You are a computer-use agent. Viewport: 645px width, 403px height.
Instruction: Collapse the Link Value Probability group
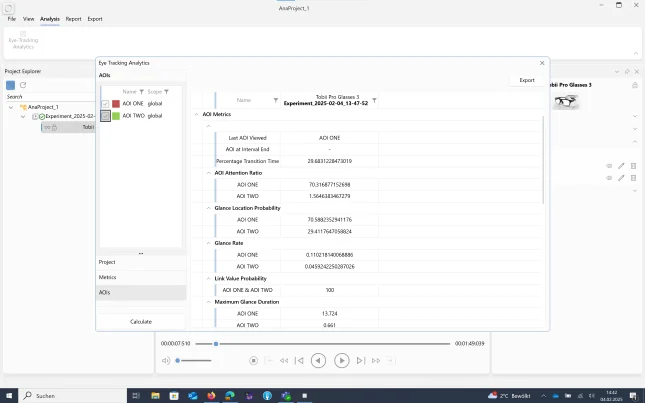[x=209, y=278]
